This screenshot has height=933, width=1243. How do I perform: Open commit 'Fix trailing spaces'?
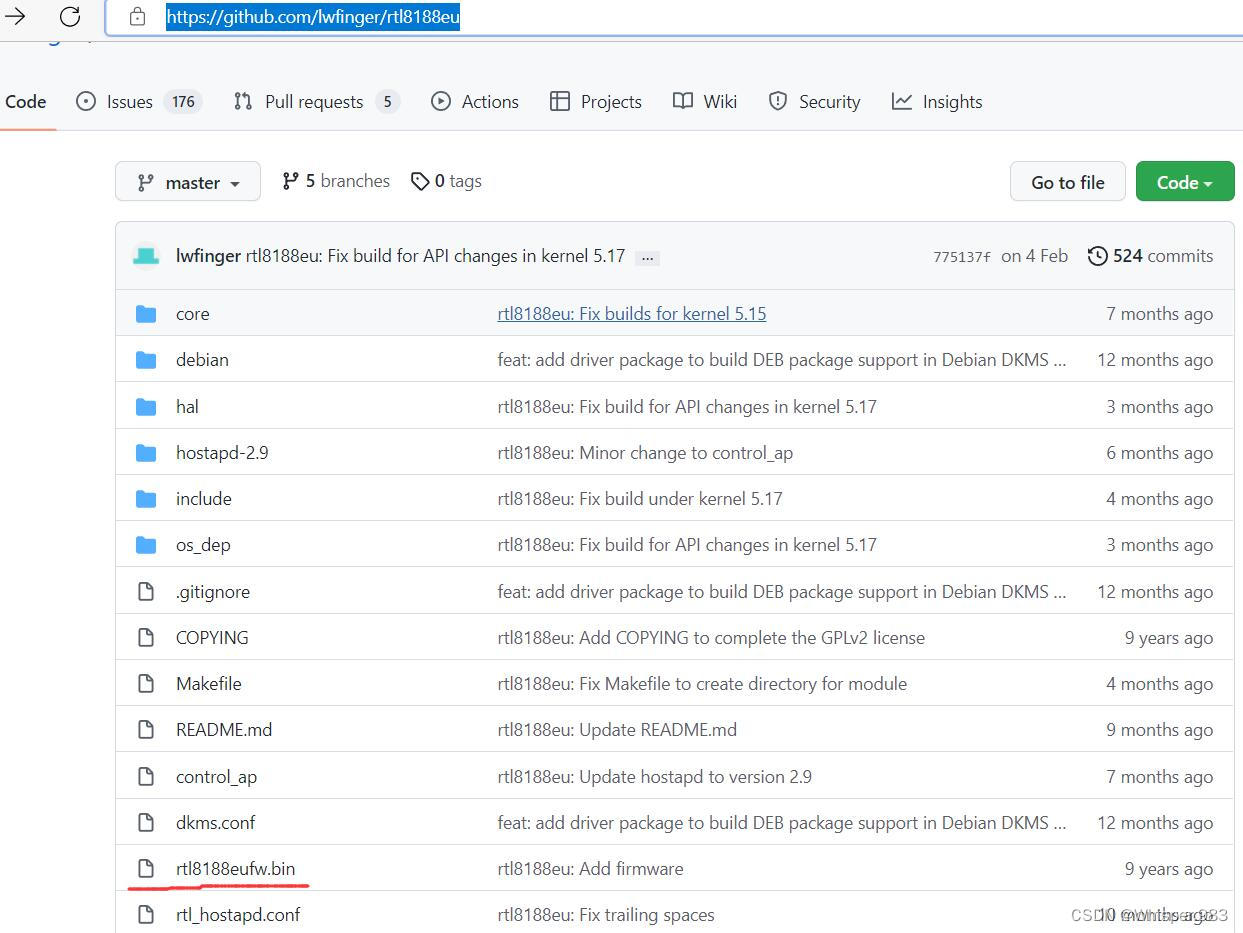(x=606, y=915)
